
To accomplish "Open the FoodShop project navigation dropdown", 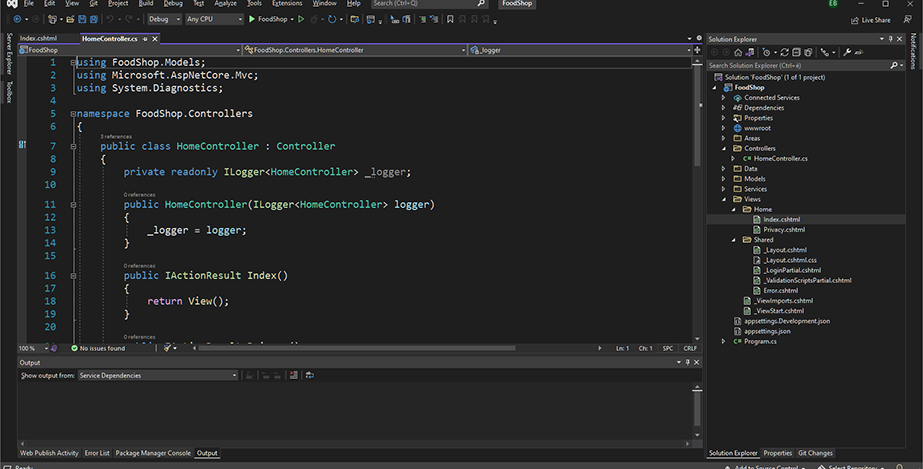I will pos(130,50).
